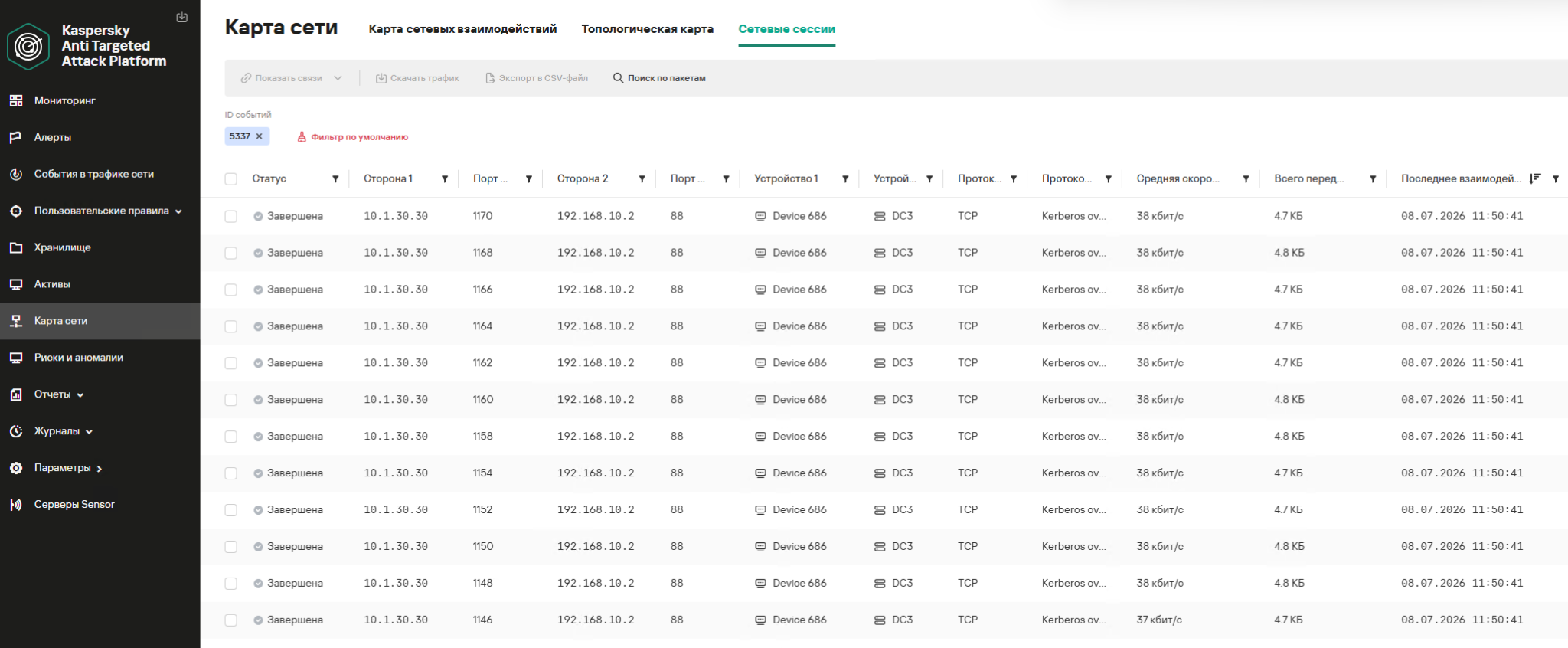Click the Kaspersky radar logo icon
This screenshot has width=1568, height=648.
[x=28, y=47]
